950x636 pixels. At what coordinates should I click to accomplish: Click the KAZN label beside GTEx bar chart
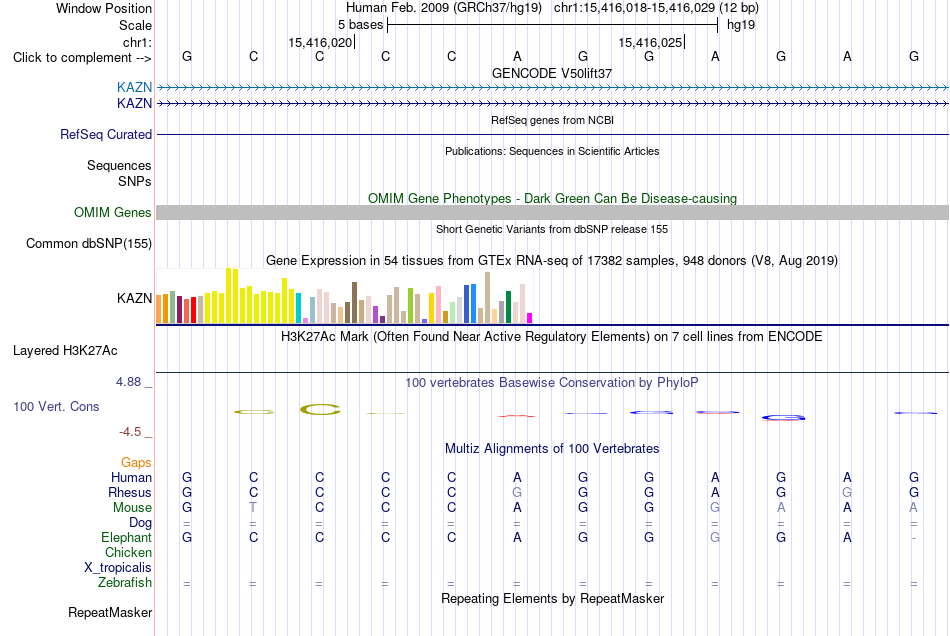(135, 298)
